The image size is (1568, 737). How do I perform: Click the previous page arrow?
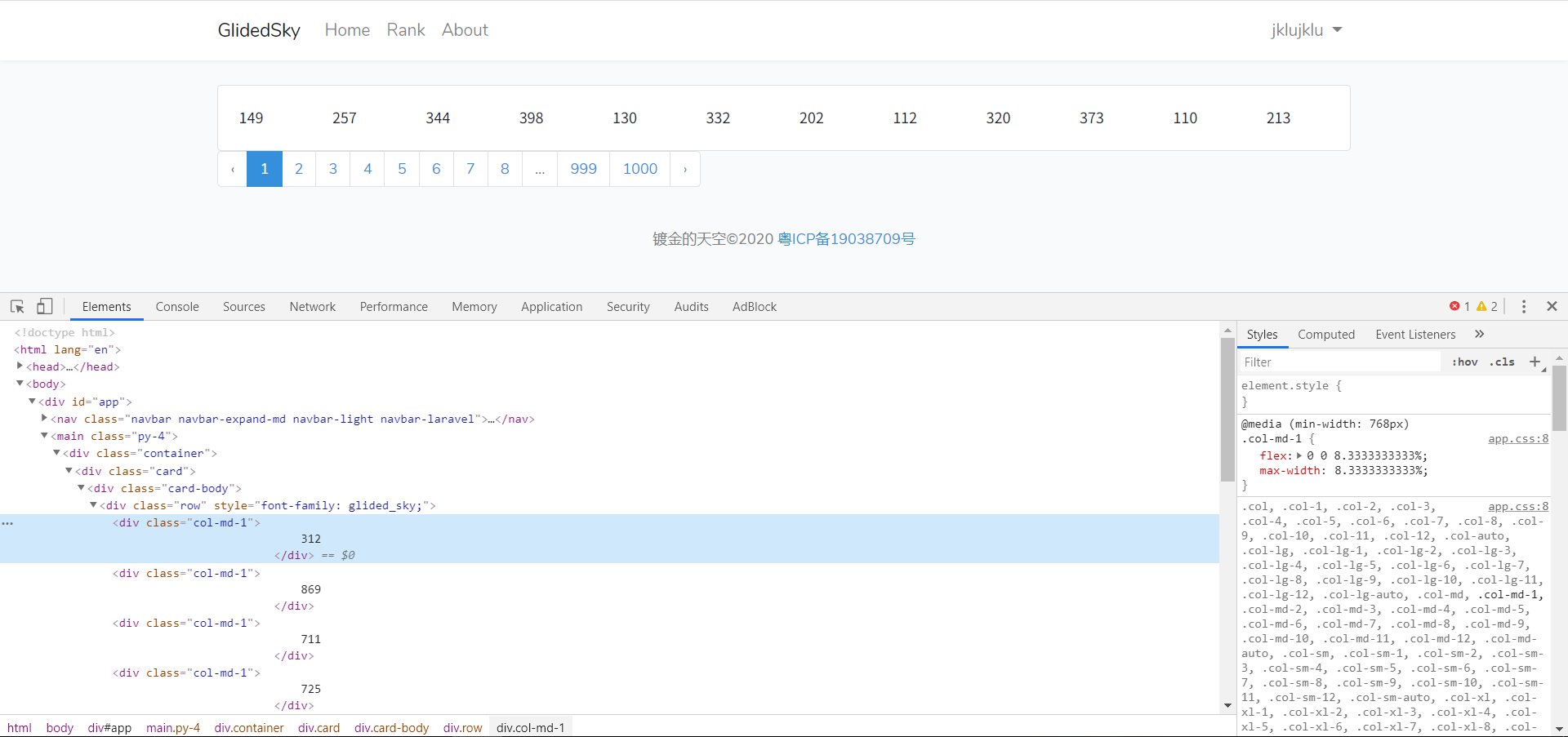coord(233,169)
